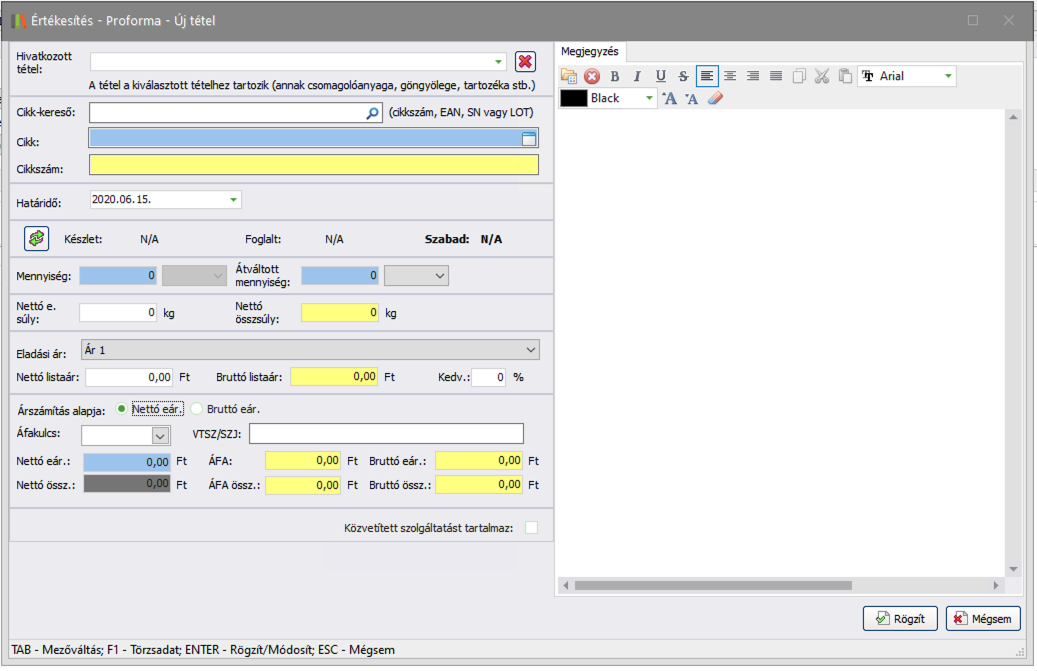Open the Határidő date picker dropdown
1037x671 pixels.
coord(234,200)
